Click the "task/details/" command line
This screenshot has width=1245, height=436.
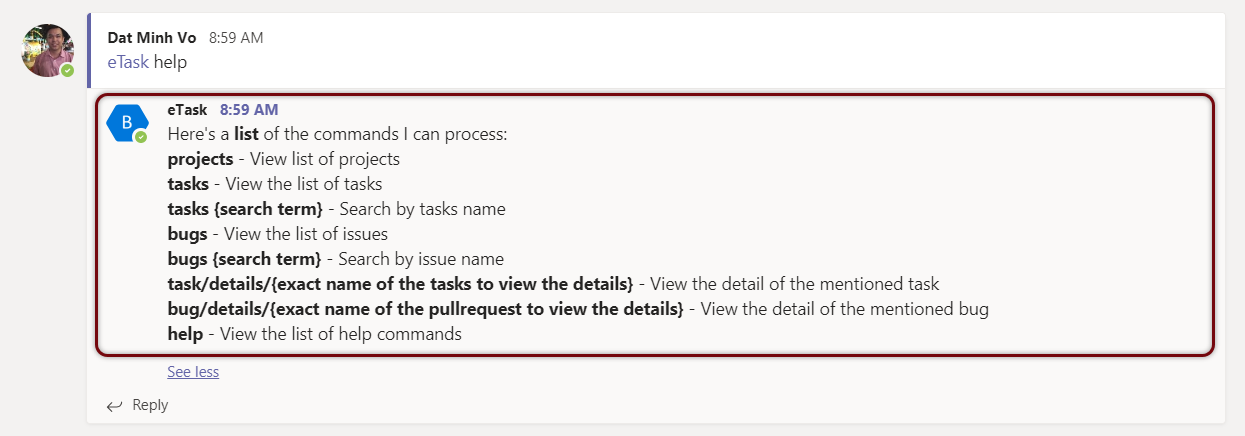coord(400,284)
